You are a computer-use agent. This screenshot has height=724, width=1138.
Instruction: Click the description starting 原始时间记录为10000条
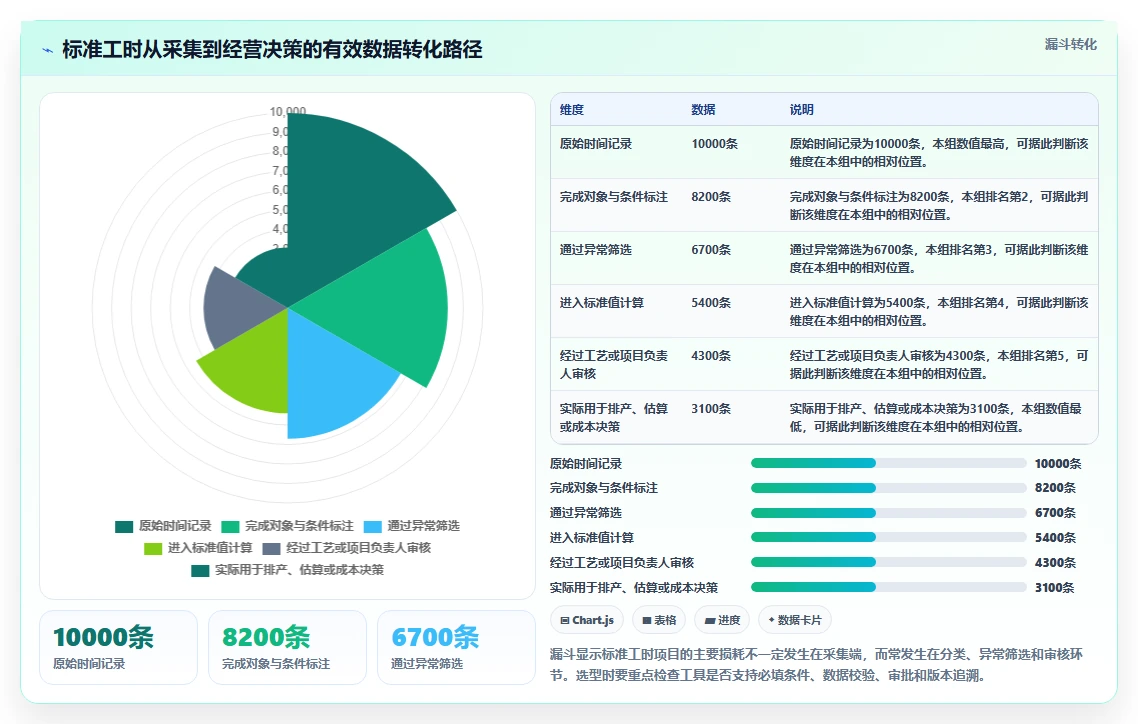tap(939, 152)
